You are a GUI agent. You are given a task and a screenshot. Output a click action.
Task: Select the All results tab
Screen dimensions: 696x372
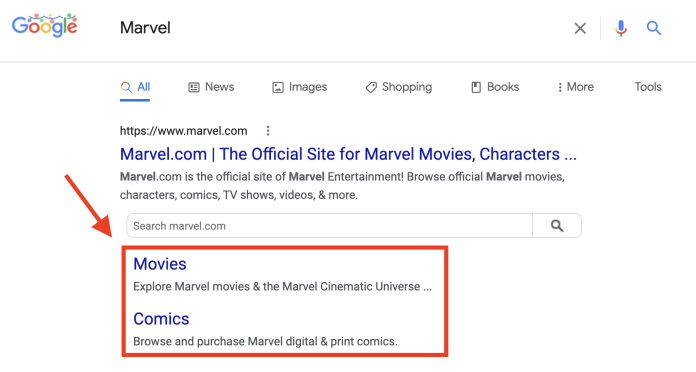135,87
